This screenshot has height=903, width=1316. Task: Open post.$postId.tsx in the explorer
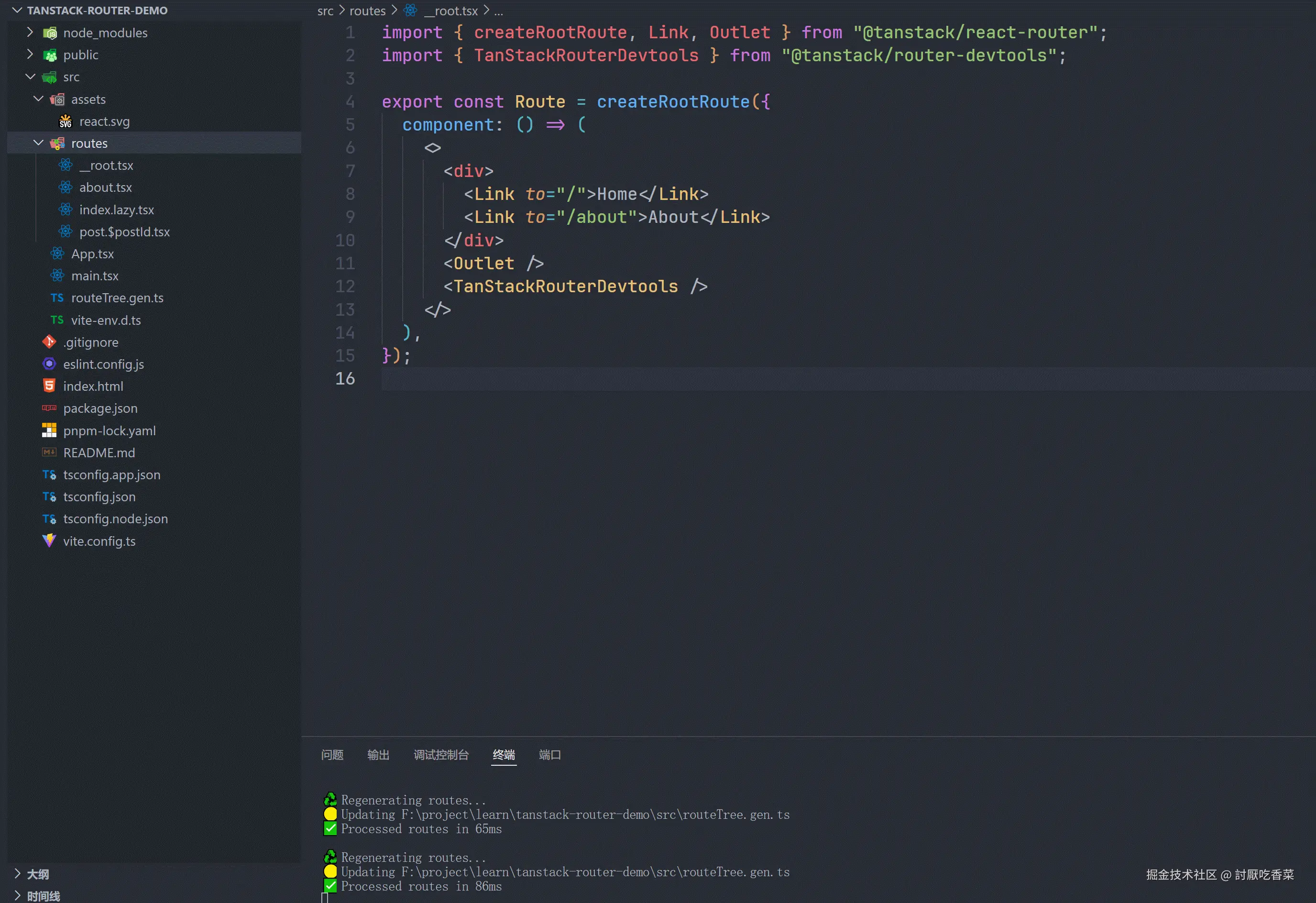[x=124, y=231]
